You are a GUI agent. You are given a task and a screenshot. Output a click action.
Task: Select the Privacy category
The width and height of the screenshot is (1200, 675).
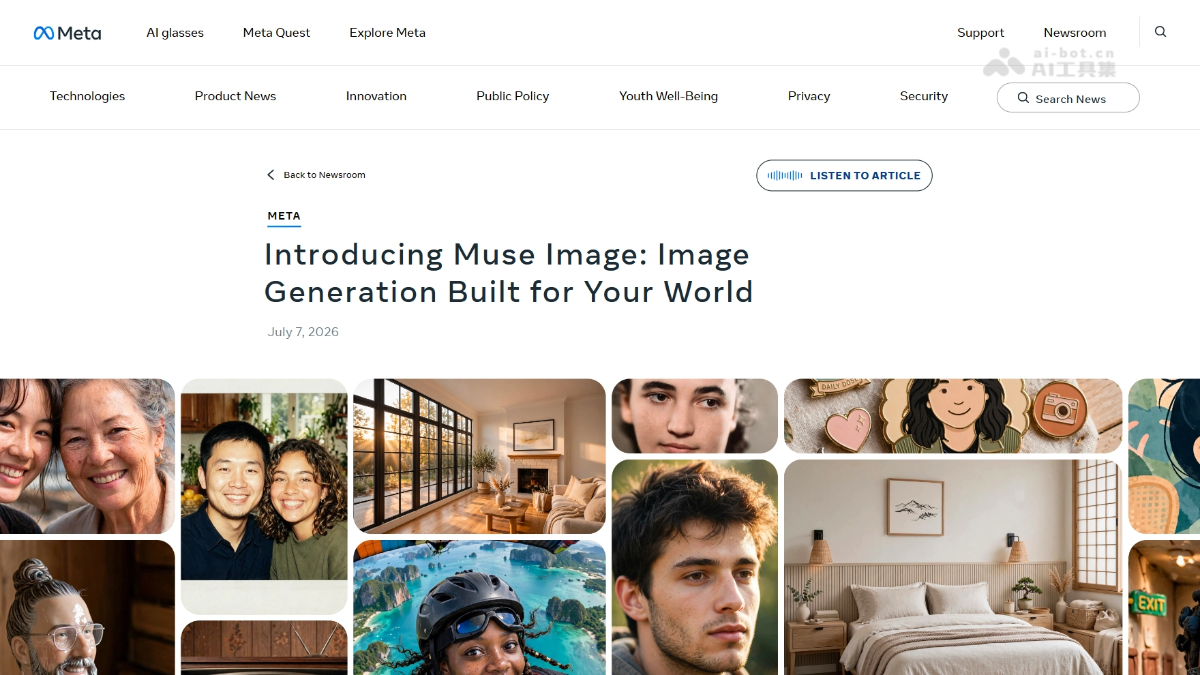pos(809,96)
